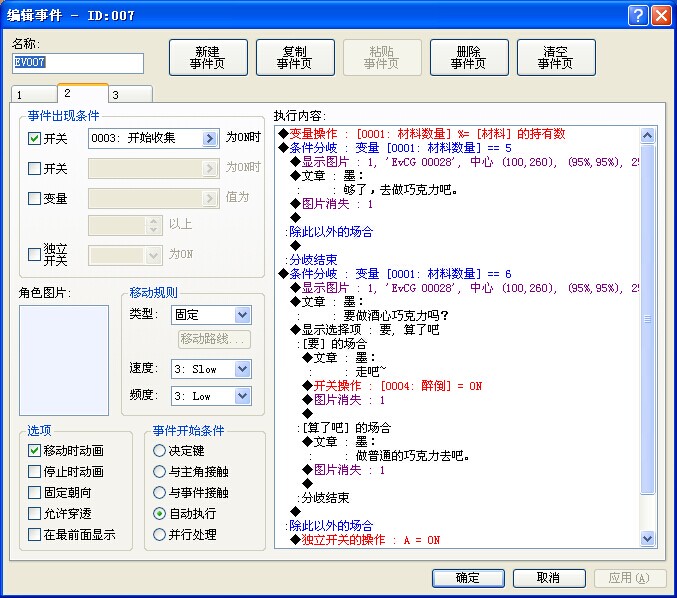
Task: Select line 够了，去做巧克力吧。
Action: tap(400, 190)
